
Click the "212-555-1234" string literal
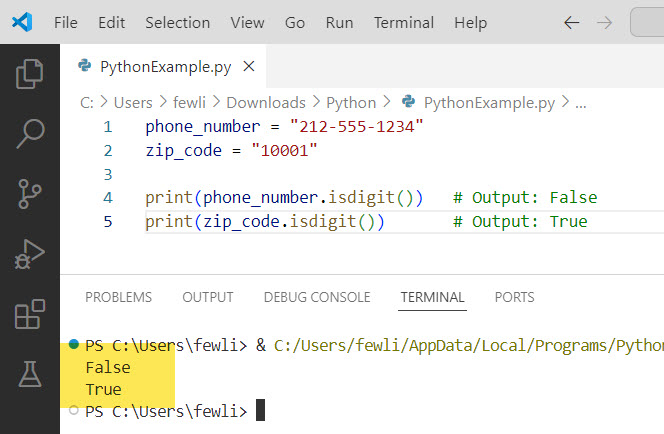point(357,127)
